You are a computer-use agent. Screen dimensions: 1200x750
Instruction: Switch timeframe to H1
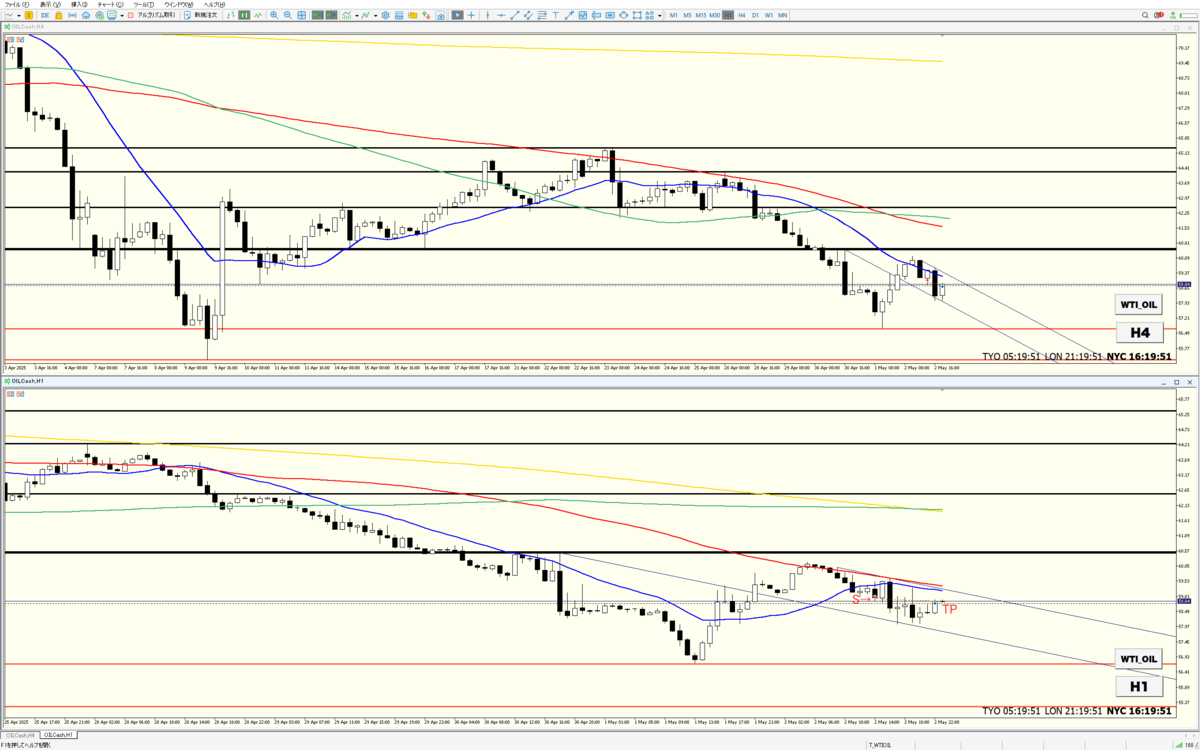[x=728, y=15]
